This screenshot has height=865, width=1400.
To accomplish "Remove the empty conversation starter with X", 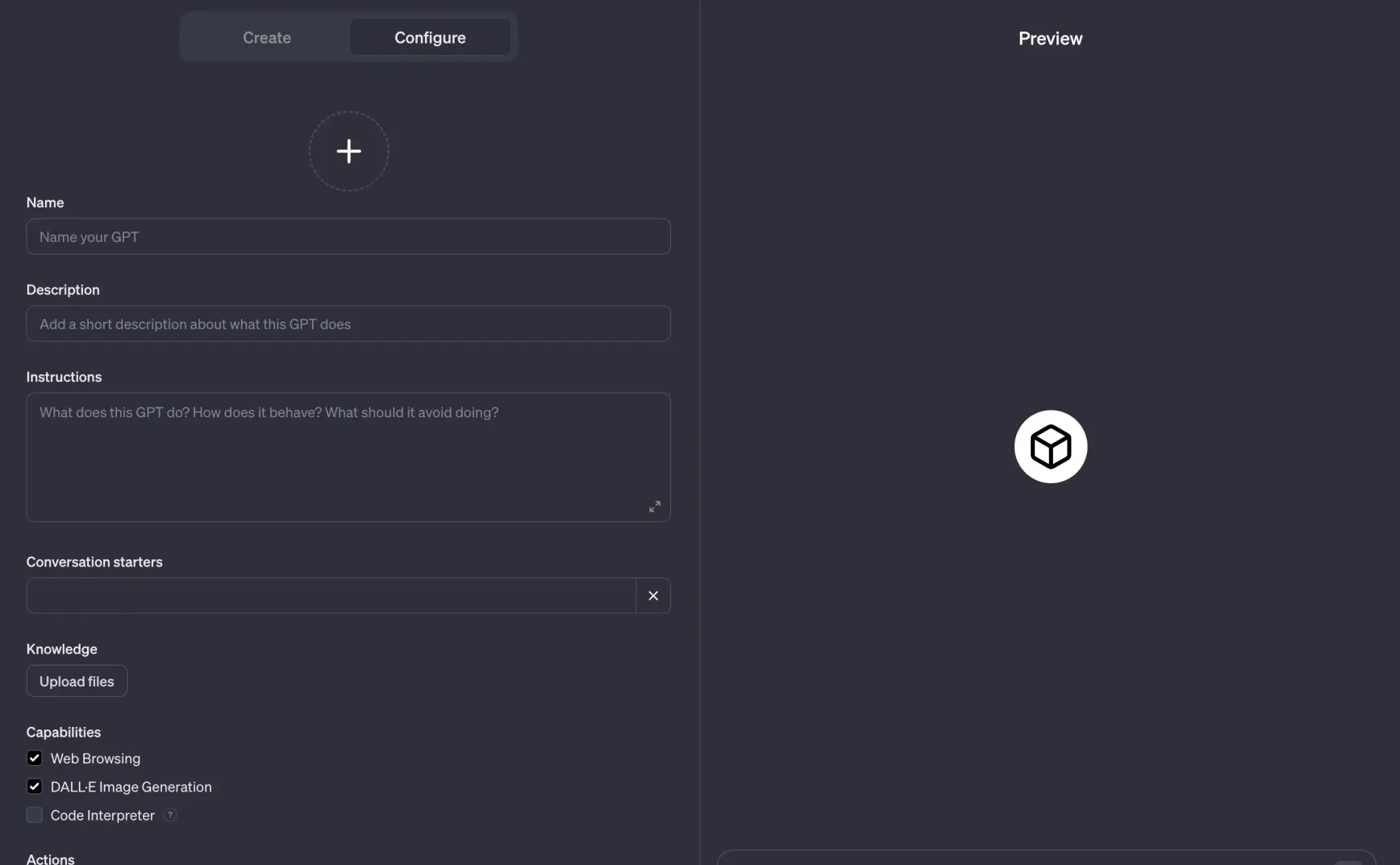I will [x=653, y=595].
